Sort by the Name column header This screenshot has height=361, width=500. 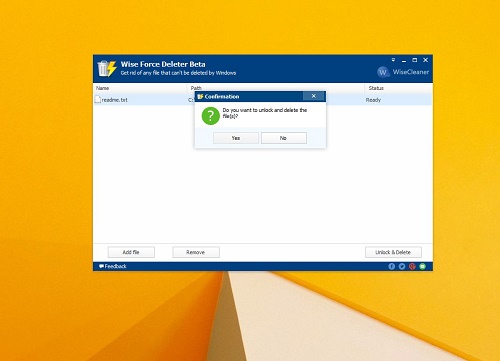140,88
